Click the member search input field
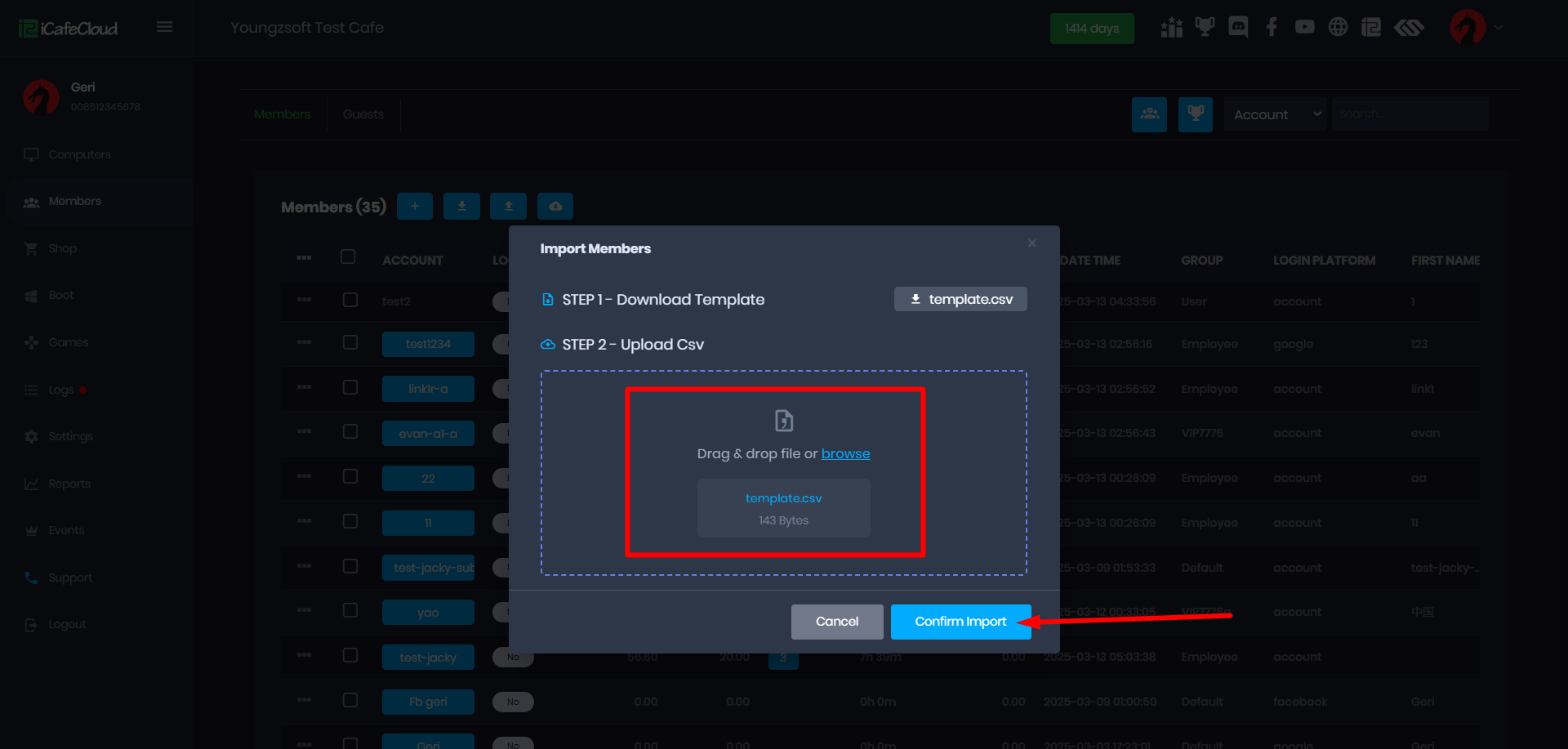This screenshot has height=749, width=1568. (x=1410, y=114)
